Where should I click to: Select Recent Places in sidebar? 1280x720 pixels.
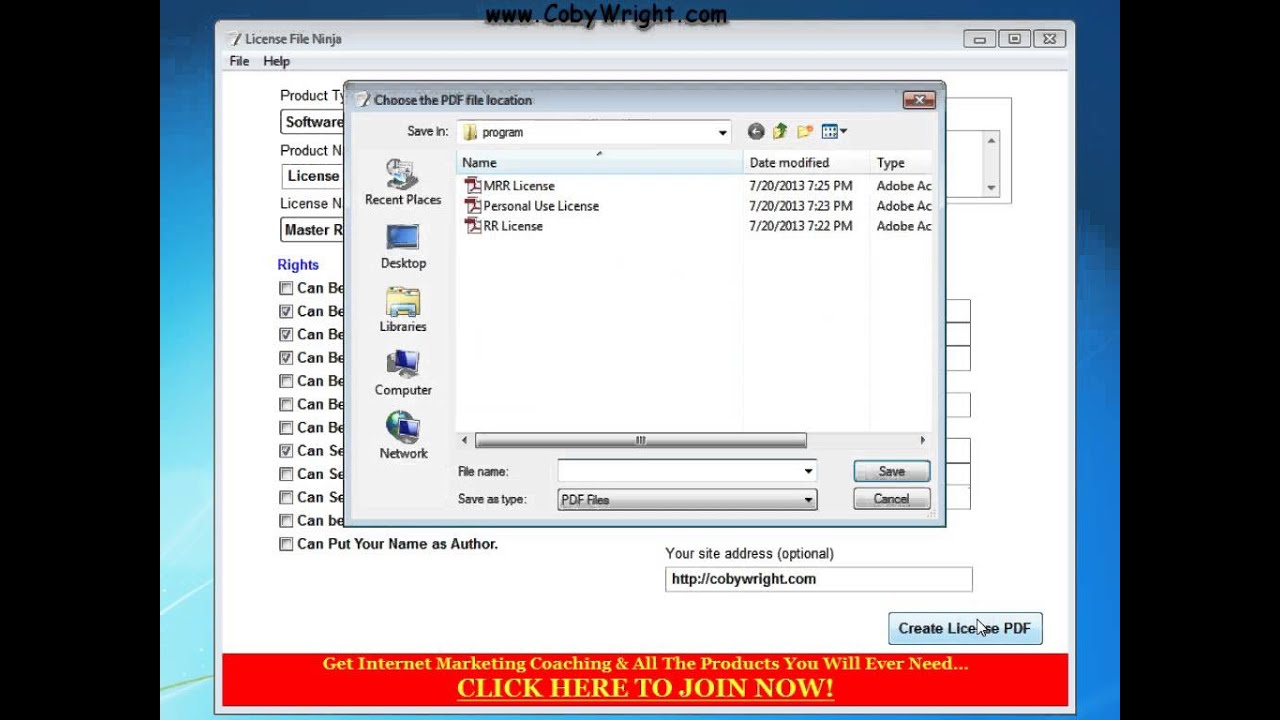403,183
